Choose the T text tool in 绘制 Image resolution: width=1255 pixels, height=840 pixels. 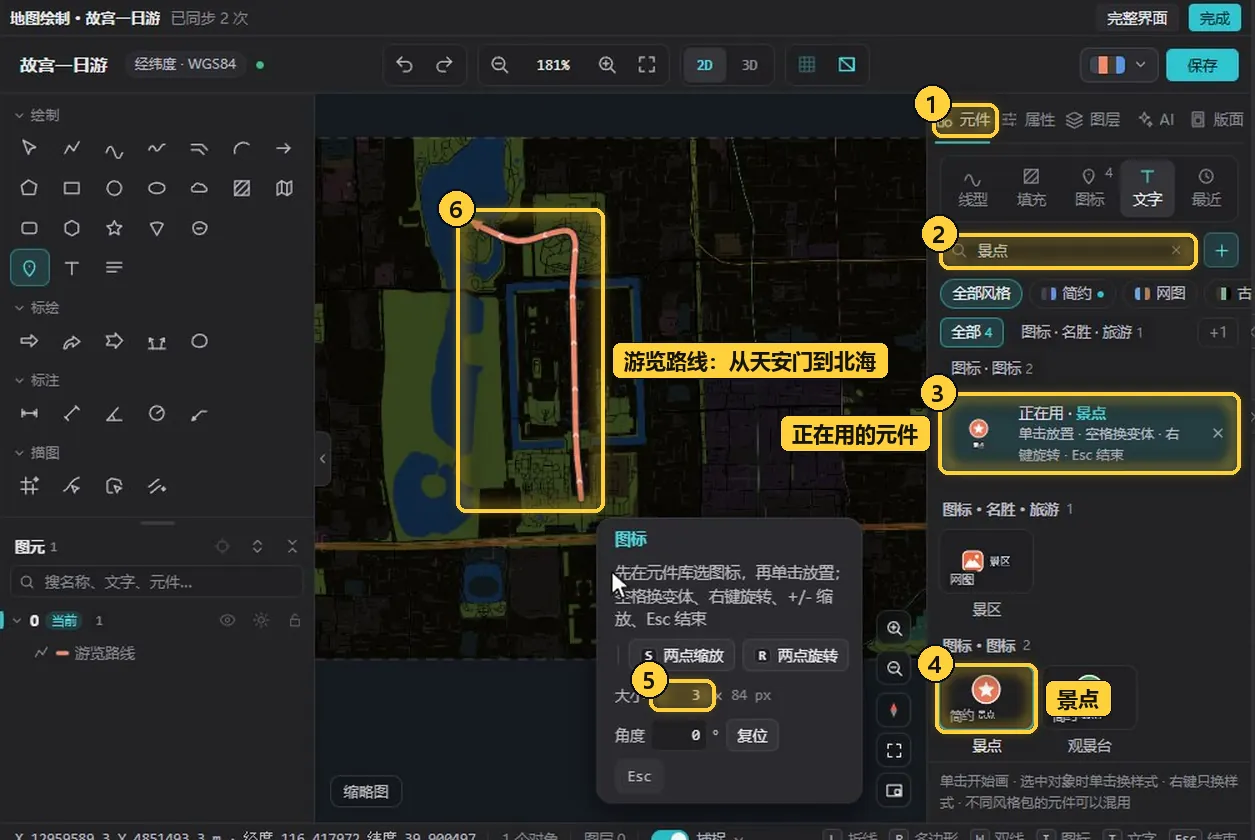tap(72, 268)
